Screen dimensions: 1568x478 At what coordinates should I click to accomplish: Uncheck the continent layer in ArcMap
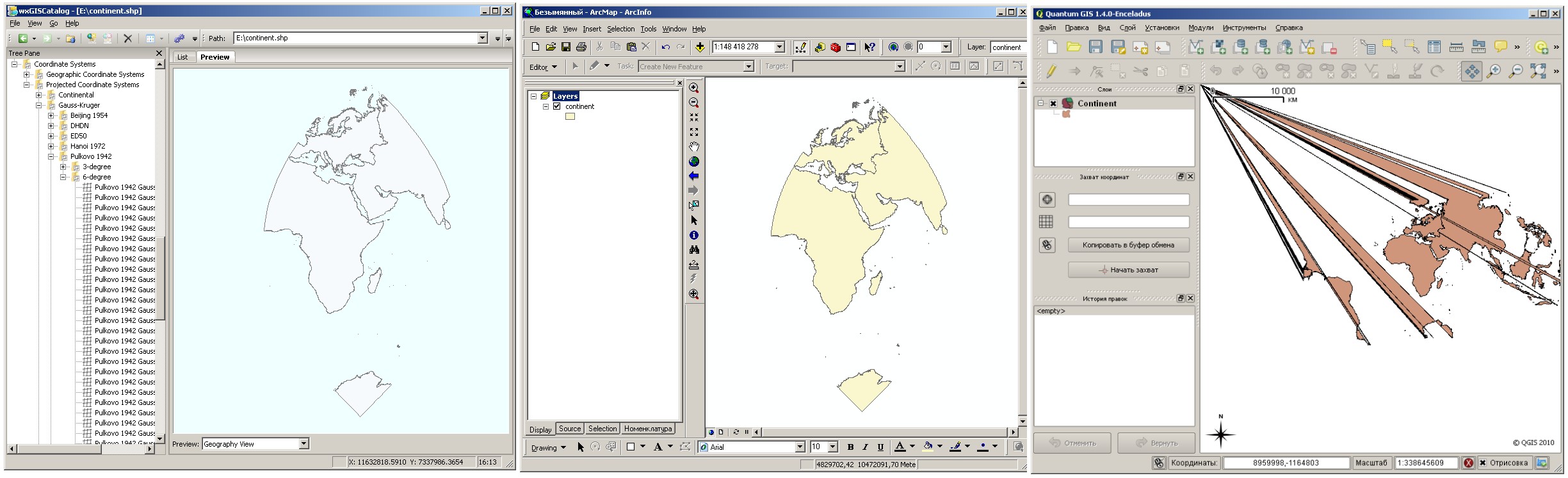click(x=557, y=106)
